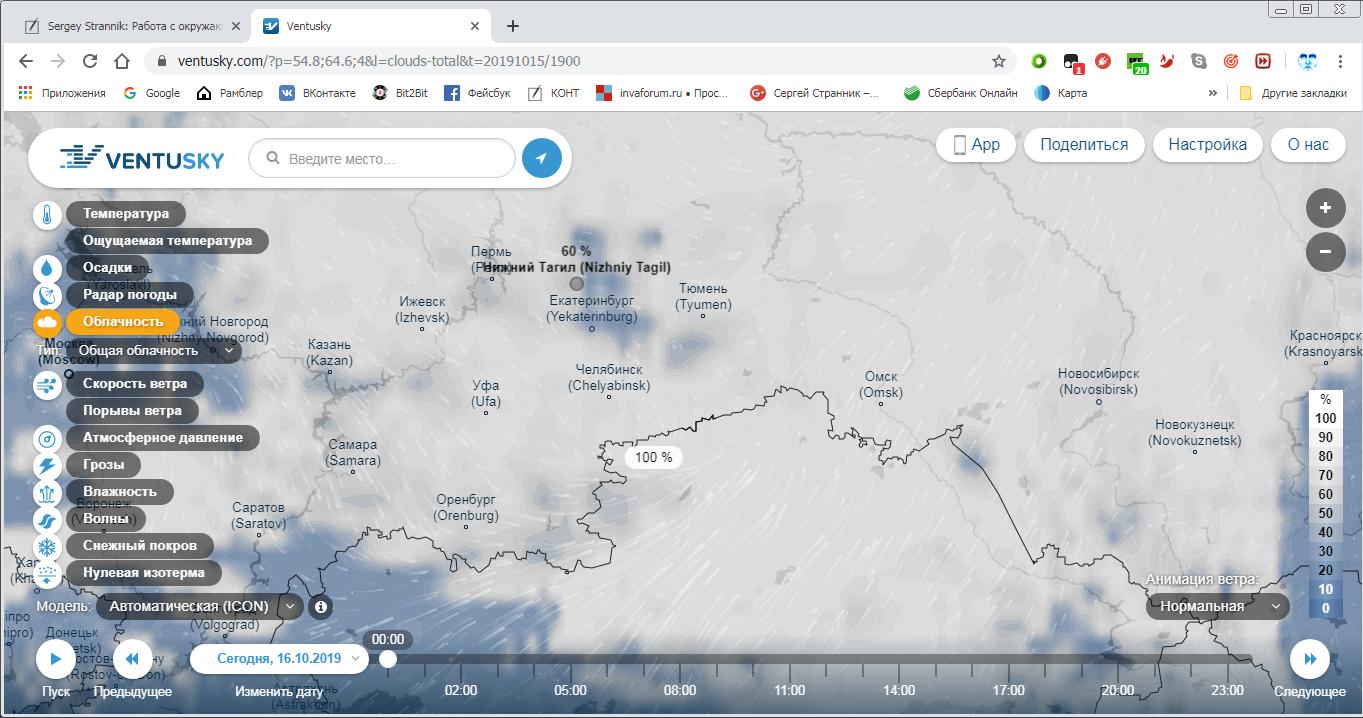Open the Другие закладки bookmarks folder
This screenshot has width=1363, height=718.
click(x=1291, y=93)
